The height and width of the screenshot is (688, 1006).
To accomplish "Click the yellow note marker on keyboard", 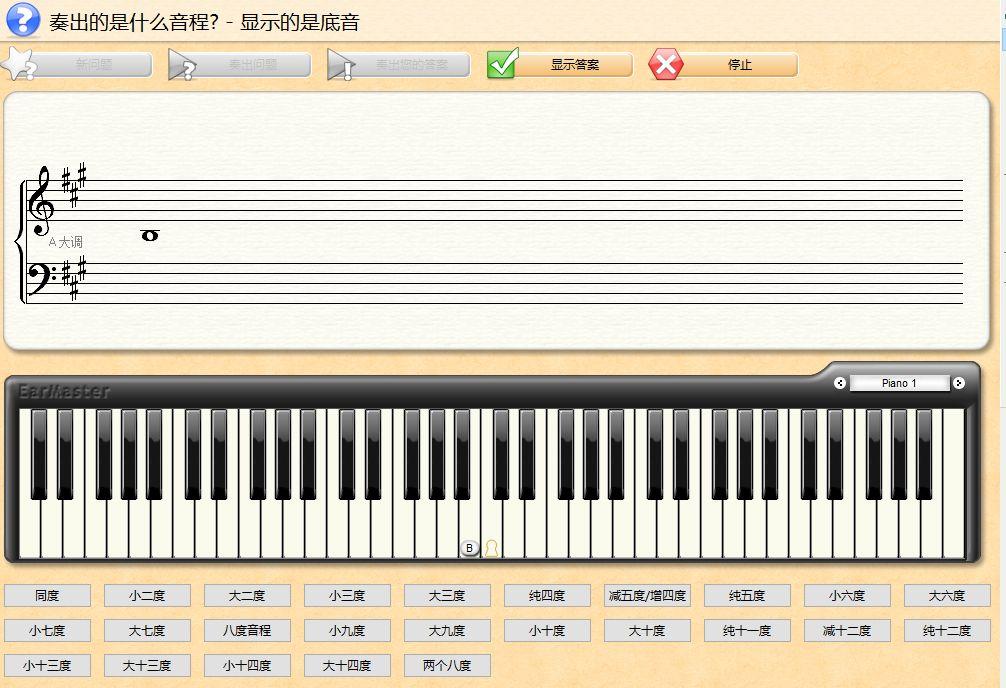I will [x=491, y=548].
